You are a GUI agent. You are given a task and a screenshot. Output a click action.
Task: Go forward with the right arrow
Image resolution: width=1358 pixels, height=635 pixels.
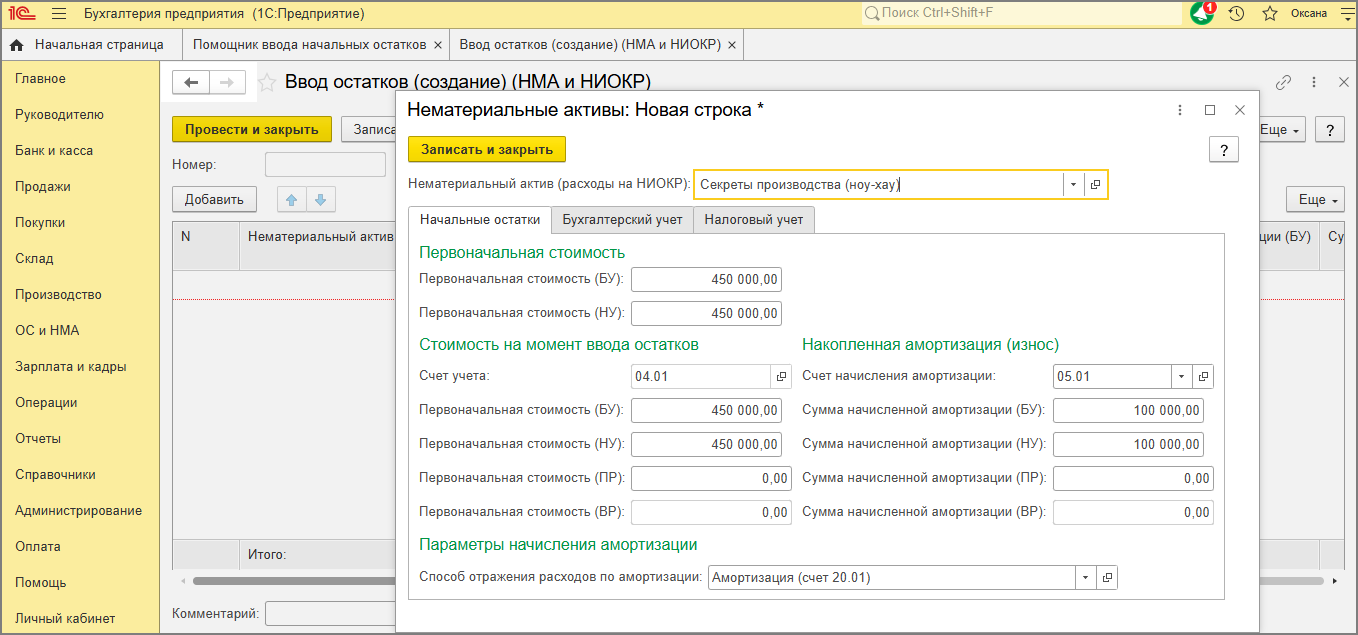(227, 83)
